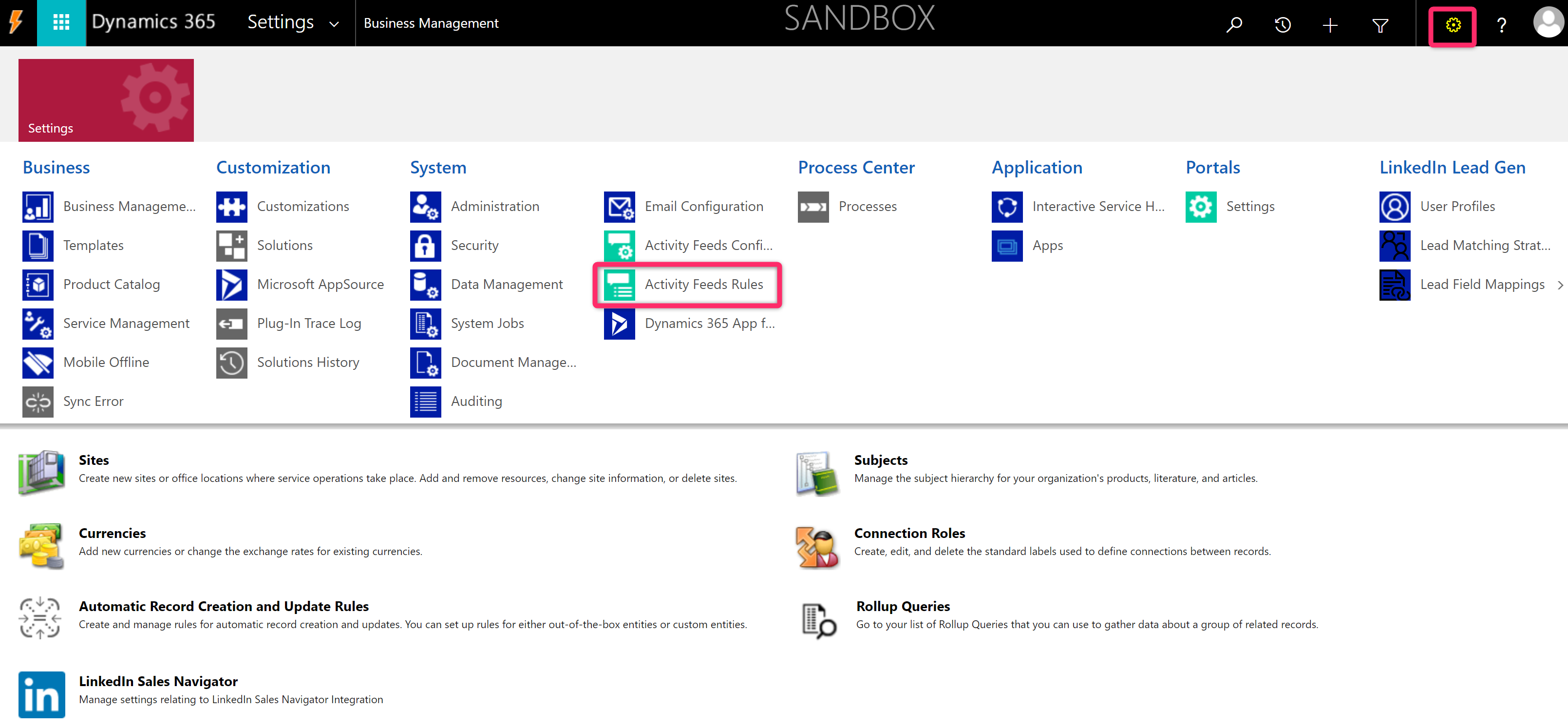Select the Security icon under System
This screenshot has height=728, width=1568.
click(x=425, y=245)
